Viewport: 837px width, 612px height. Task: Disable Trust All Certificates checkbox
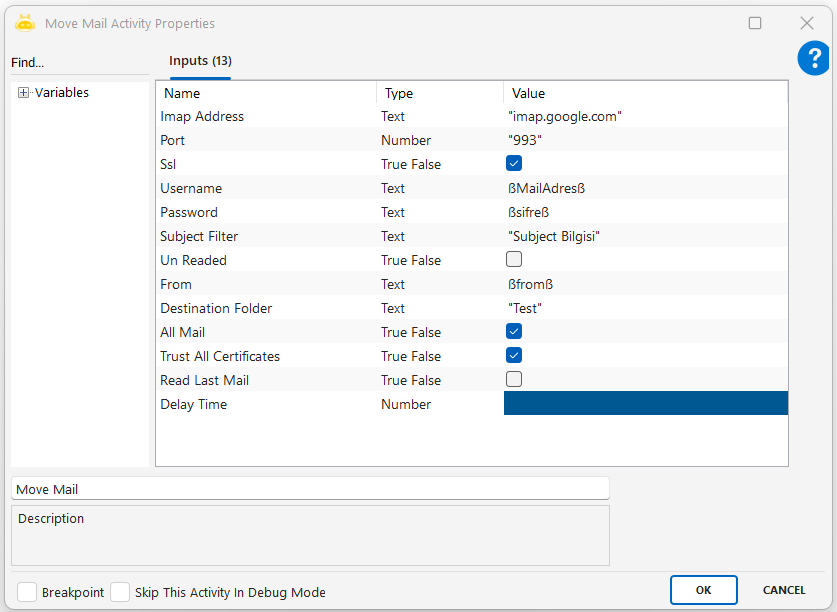pyautogui.click(x=514, y=355)
